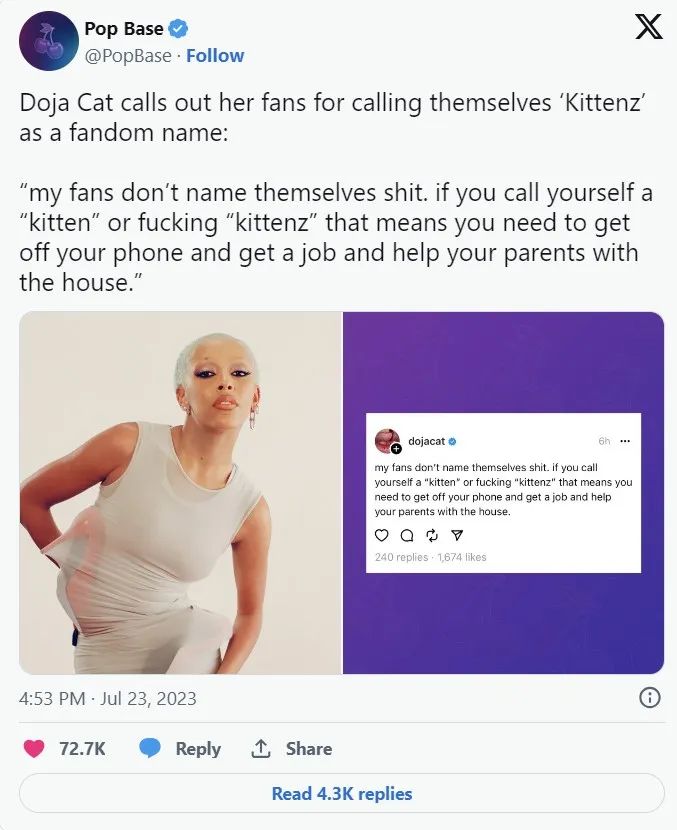Open the @PopBase handle
Viewport: 677px width, 830px height.
pyautogui.click(x=128, y=56)
